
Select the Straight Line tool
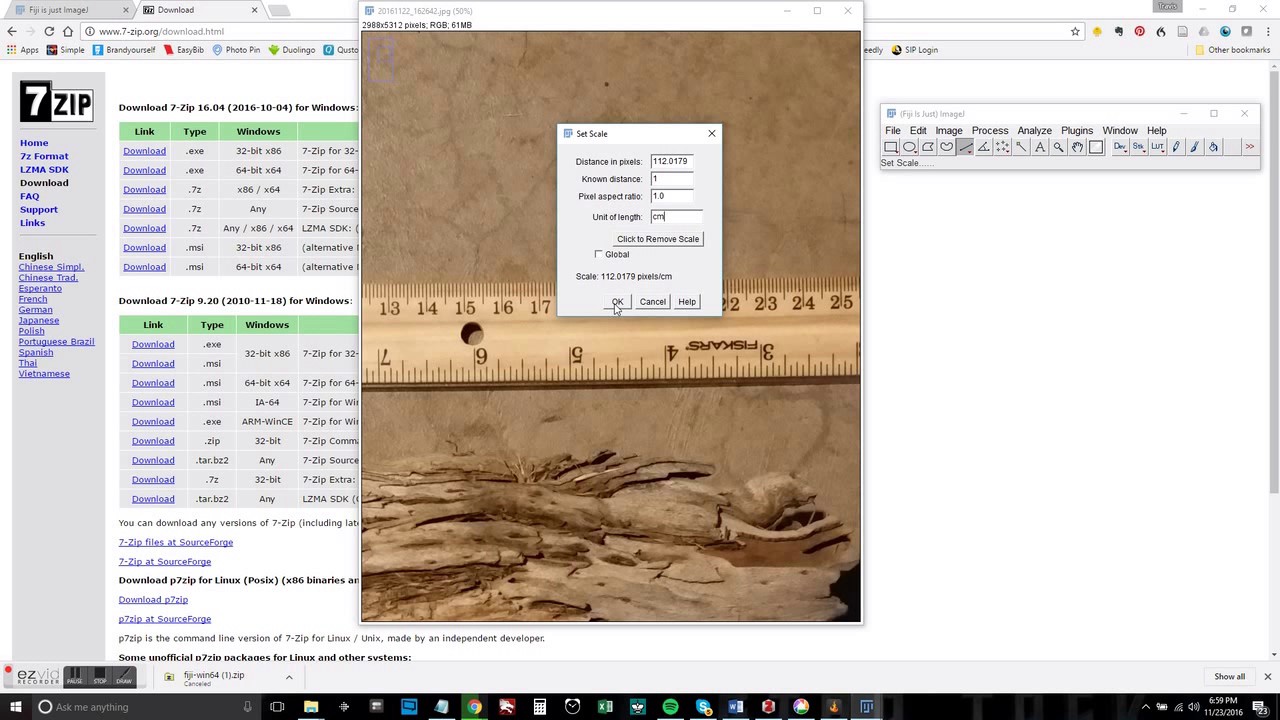coord(965,147)
